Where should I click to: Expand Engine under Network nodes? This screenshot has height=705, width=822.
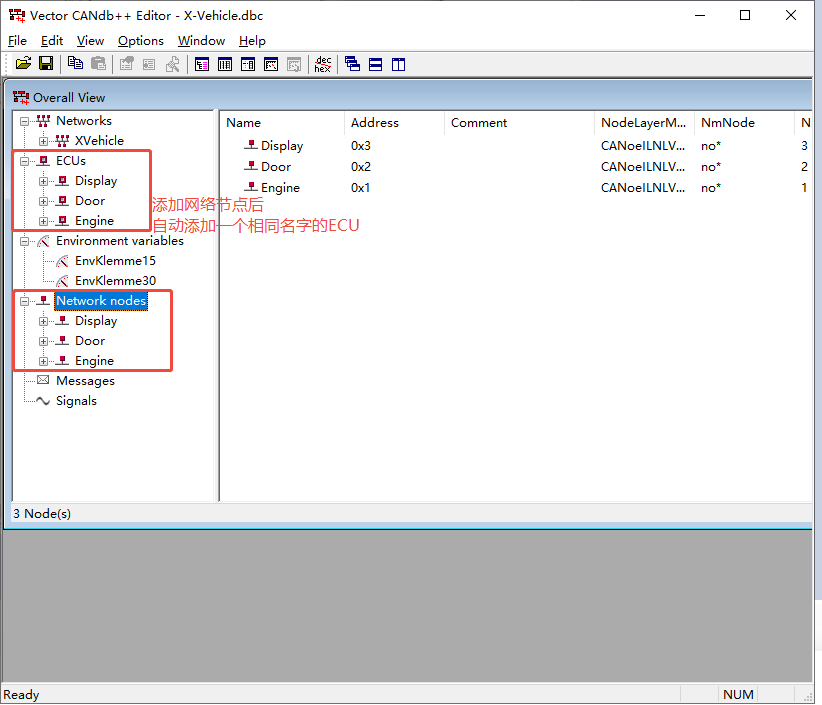[44, 361]
